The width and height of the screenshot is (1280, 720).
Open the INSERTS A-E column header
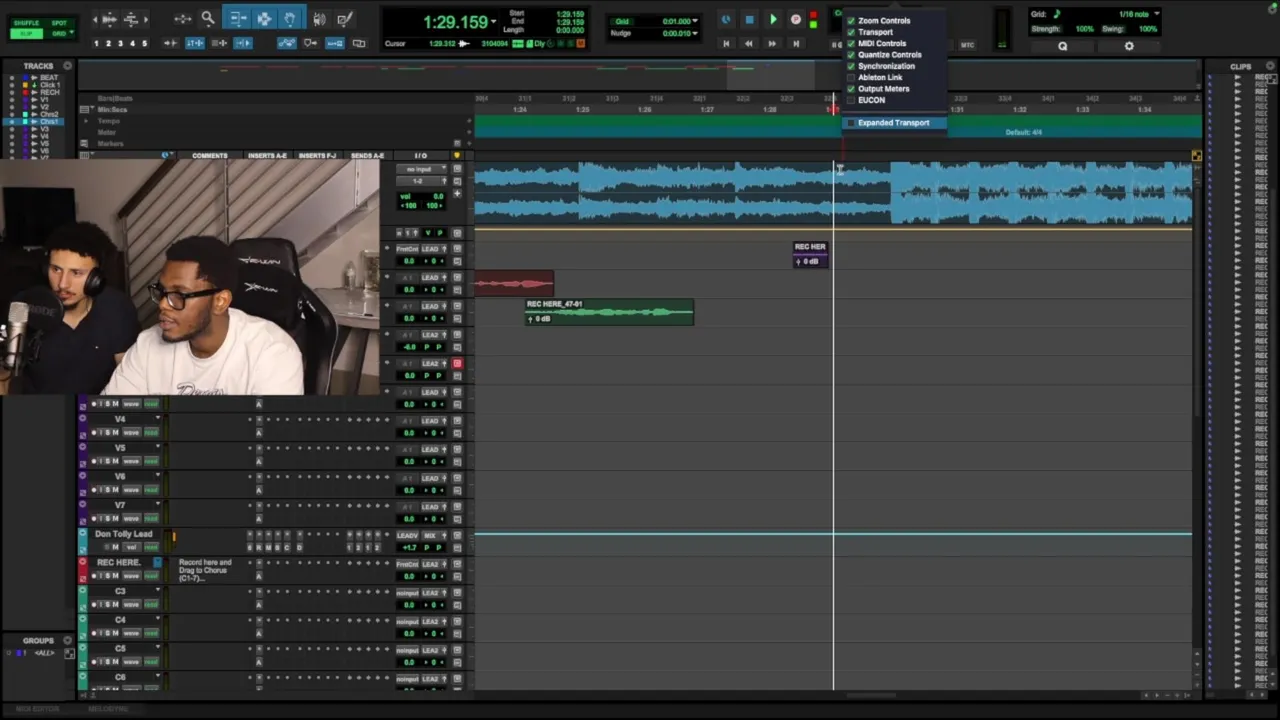[267, 155]
